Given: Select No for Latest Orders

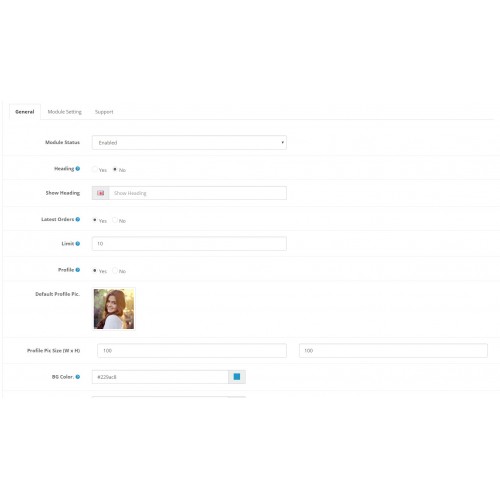Looking at the screenshot, I should tap(115, 220).
